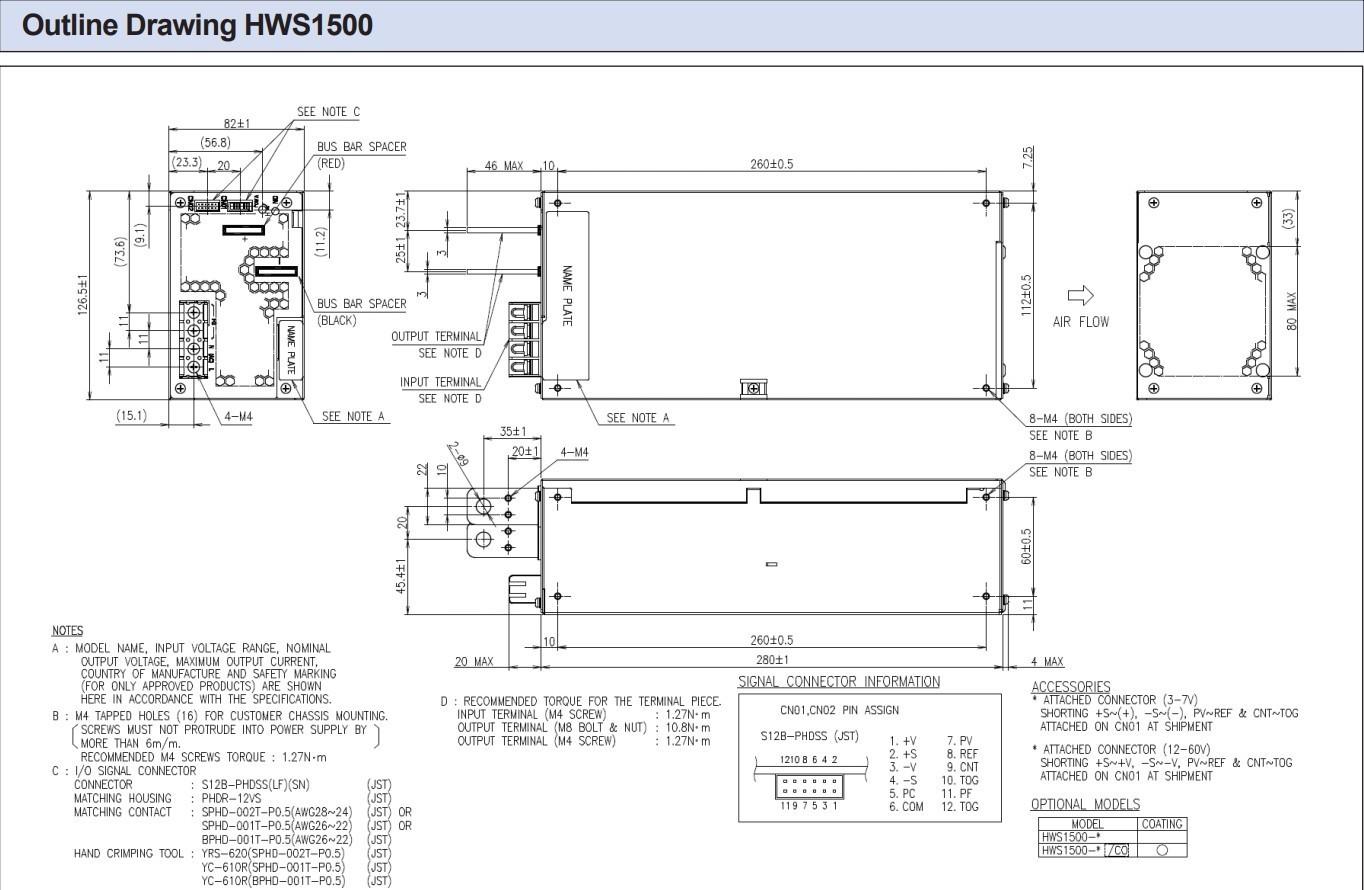Click the "NOTES" heading

67,631
